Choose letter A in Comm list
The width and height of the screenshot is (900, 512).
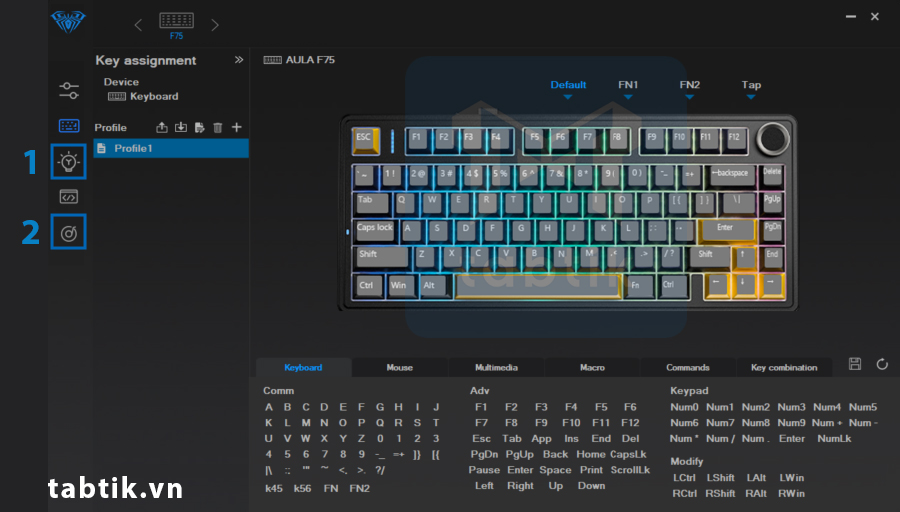[x=269, y=407]
